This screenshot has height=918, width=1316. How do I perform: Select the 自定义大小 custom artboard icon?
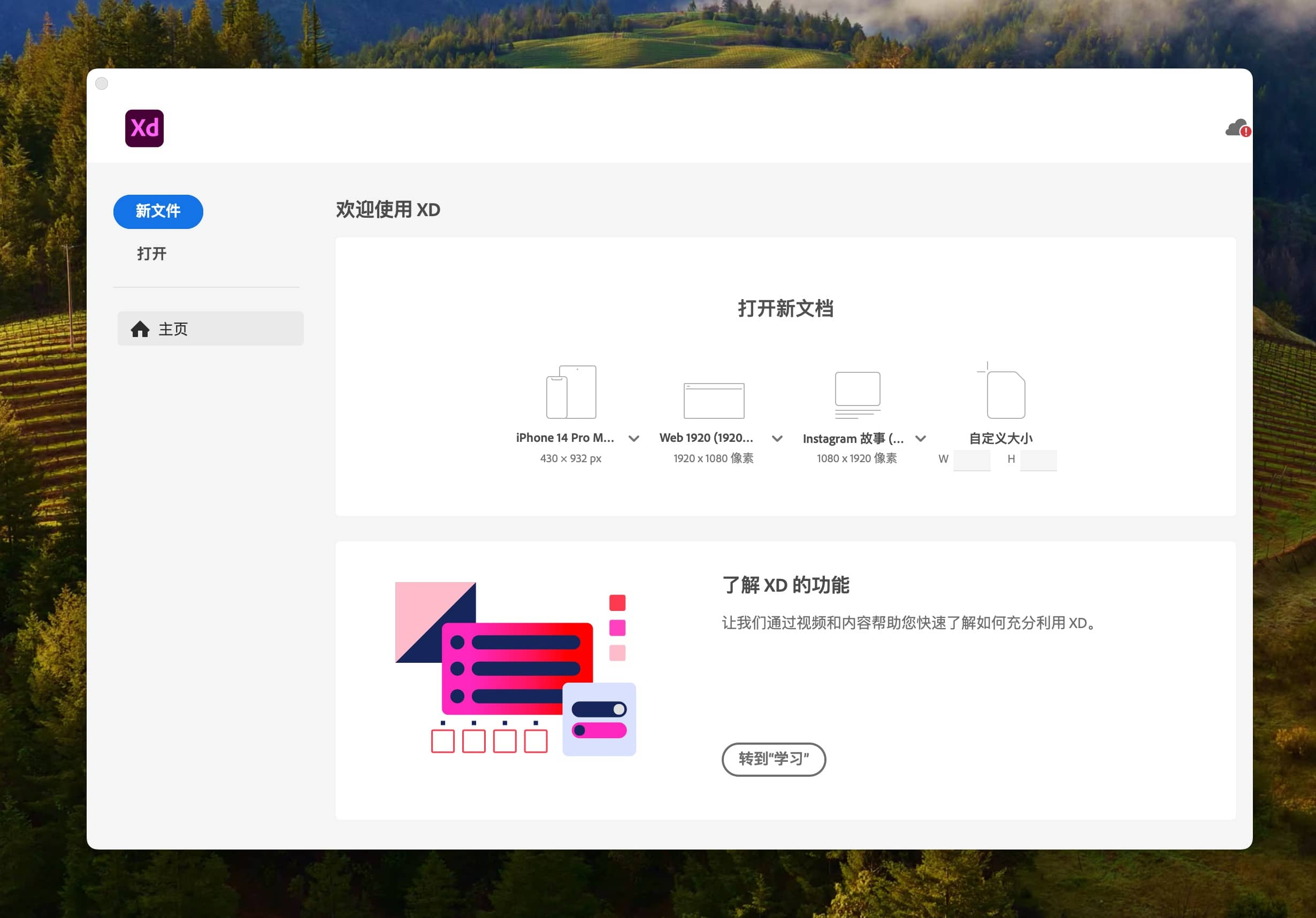tap(1001, 390)
